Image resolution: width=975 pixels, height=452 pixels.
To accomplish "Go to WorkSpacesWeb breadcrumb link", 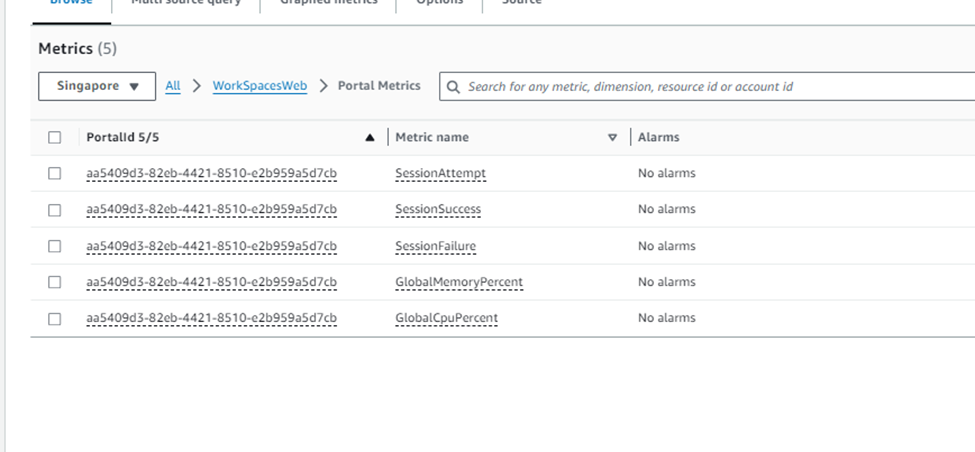I will coord(260,86).
